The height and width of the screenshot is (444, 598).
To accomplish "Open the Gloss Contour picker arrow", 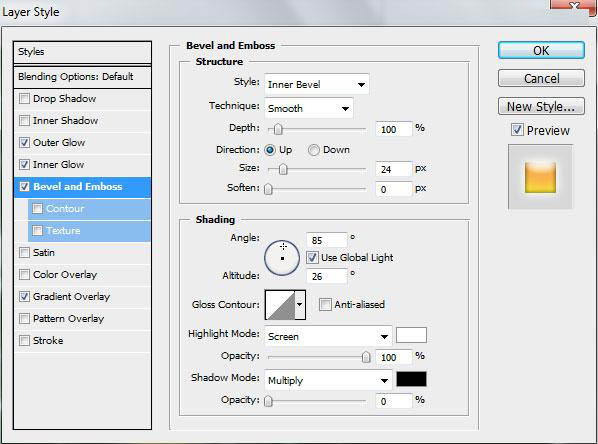I will [300, 305].
